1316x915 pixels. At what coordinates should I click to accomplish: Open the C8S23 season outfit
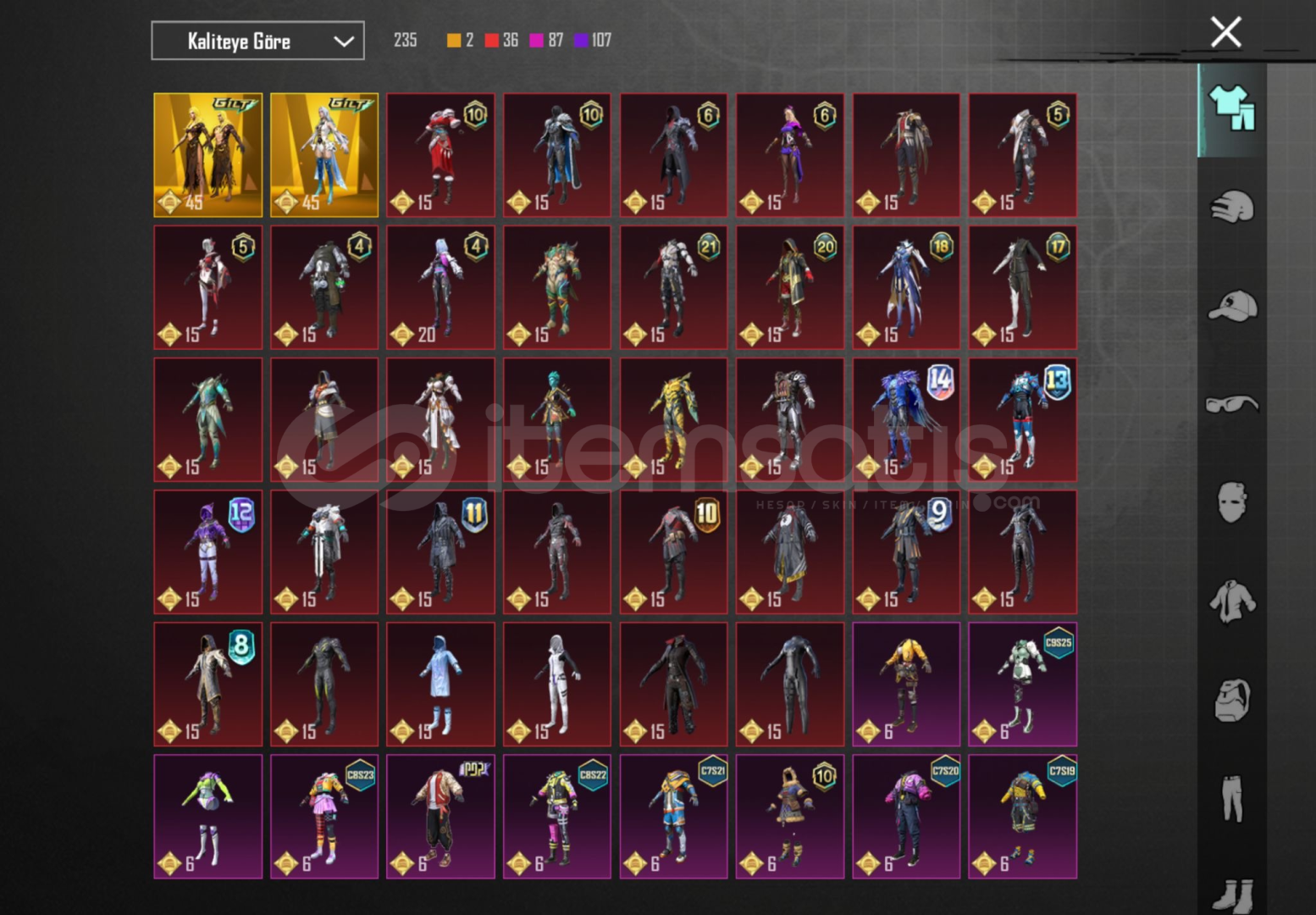pos(324,816)
